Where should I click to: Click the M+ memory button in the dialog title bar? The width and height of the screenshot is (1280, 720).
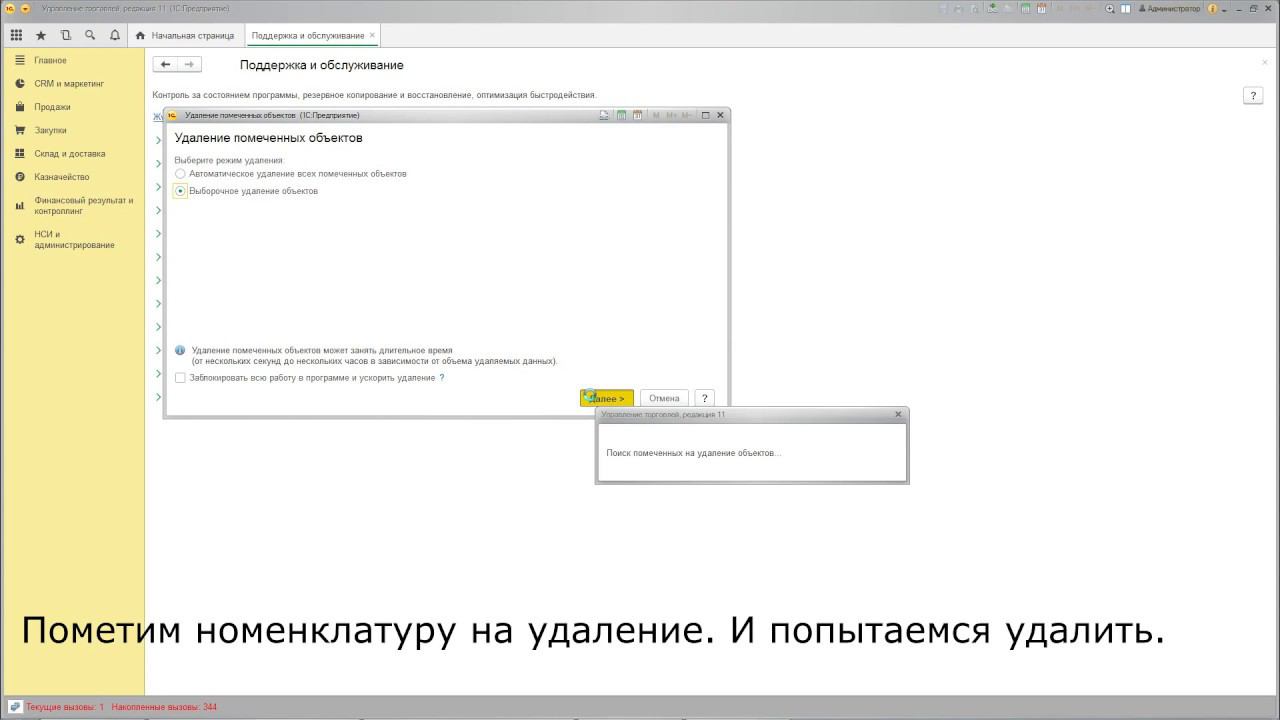[x=671, y=115]
